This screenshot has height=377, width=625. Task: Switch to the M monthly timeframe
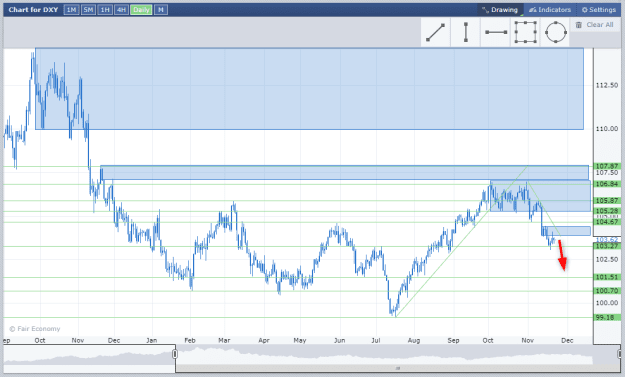161,10
